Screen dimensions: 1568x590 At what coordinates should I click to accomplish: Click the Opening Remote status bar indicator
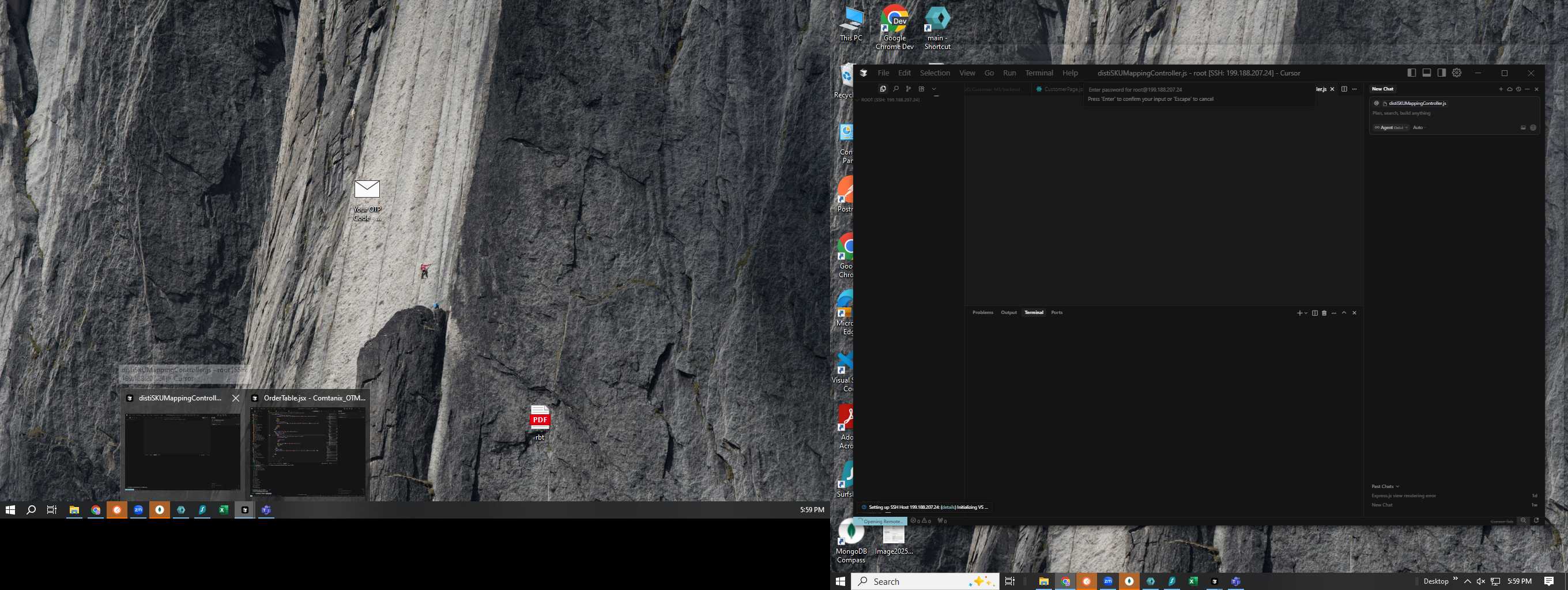click(880, 521)
